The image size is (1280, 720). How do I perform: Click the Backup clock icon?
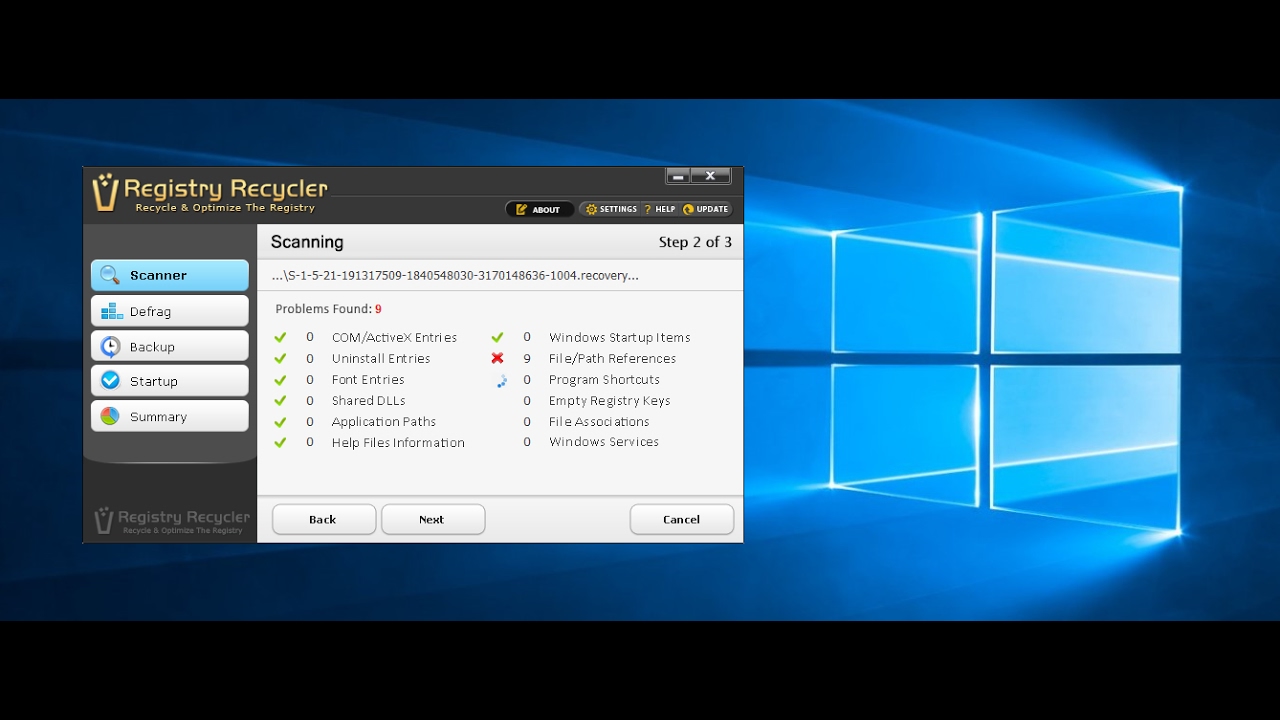coord(110,347)
